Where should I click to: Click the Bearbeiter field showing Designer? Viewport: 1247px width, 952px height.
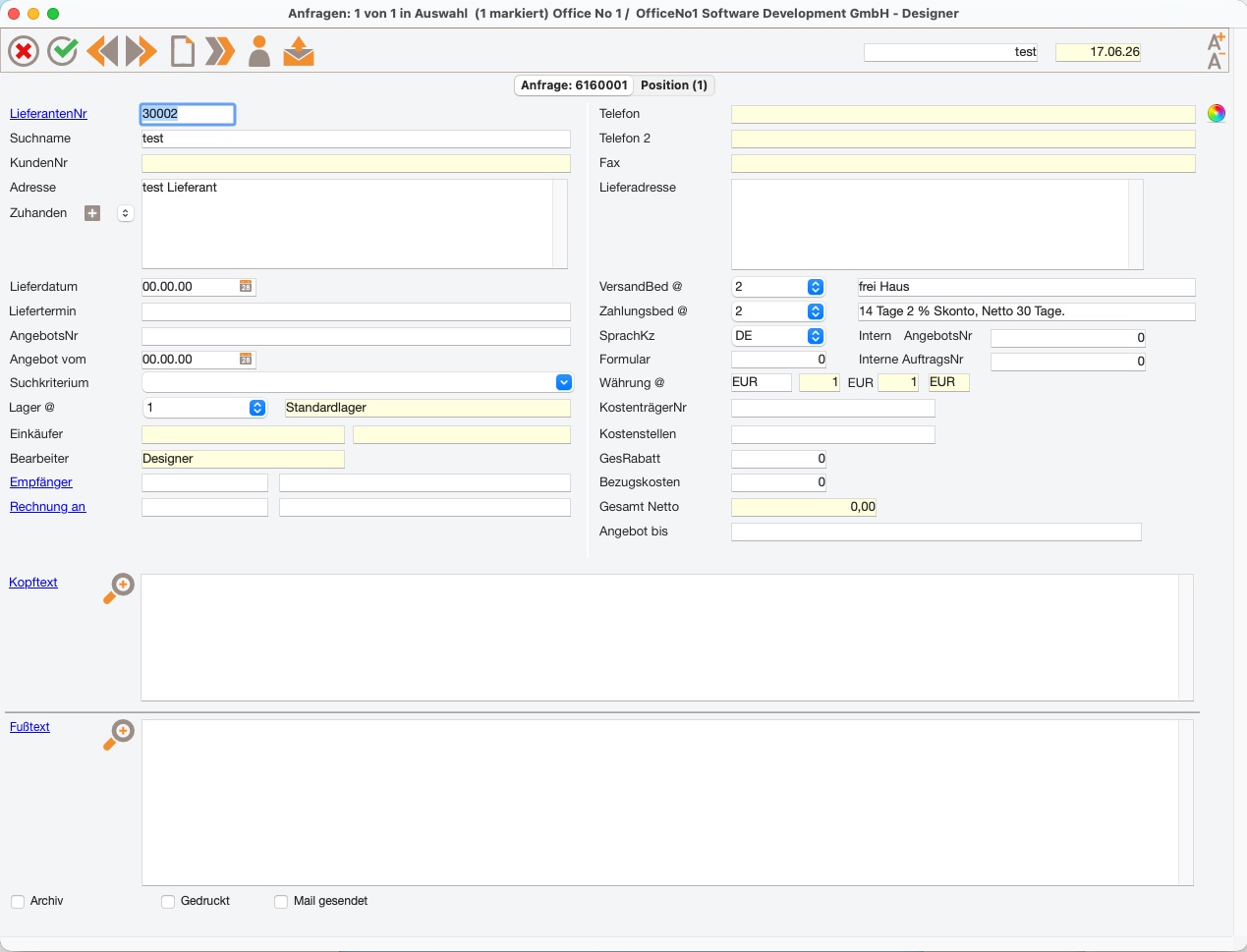243,459
